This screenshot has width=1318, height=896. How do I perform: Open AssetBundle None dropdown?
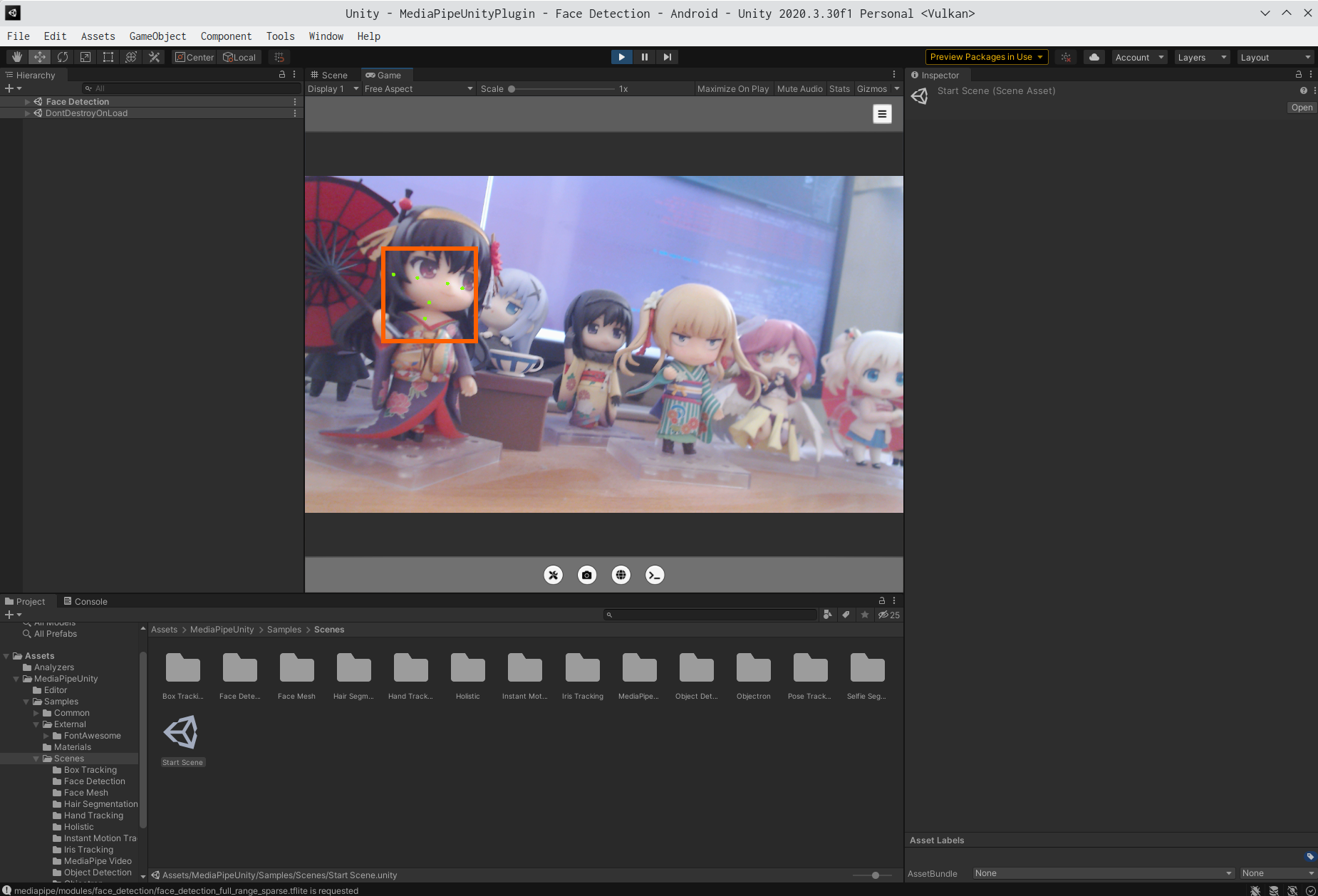tap(1103, 873)
